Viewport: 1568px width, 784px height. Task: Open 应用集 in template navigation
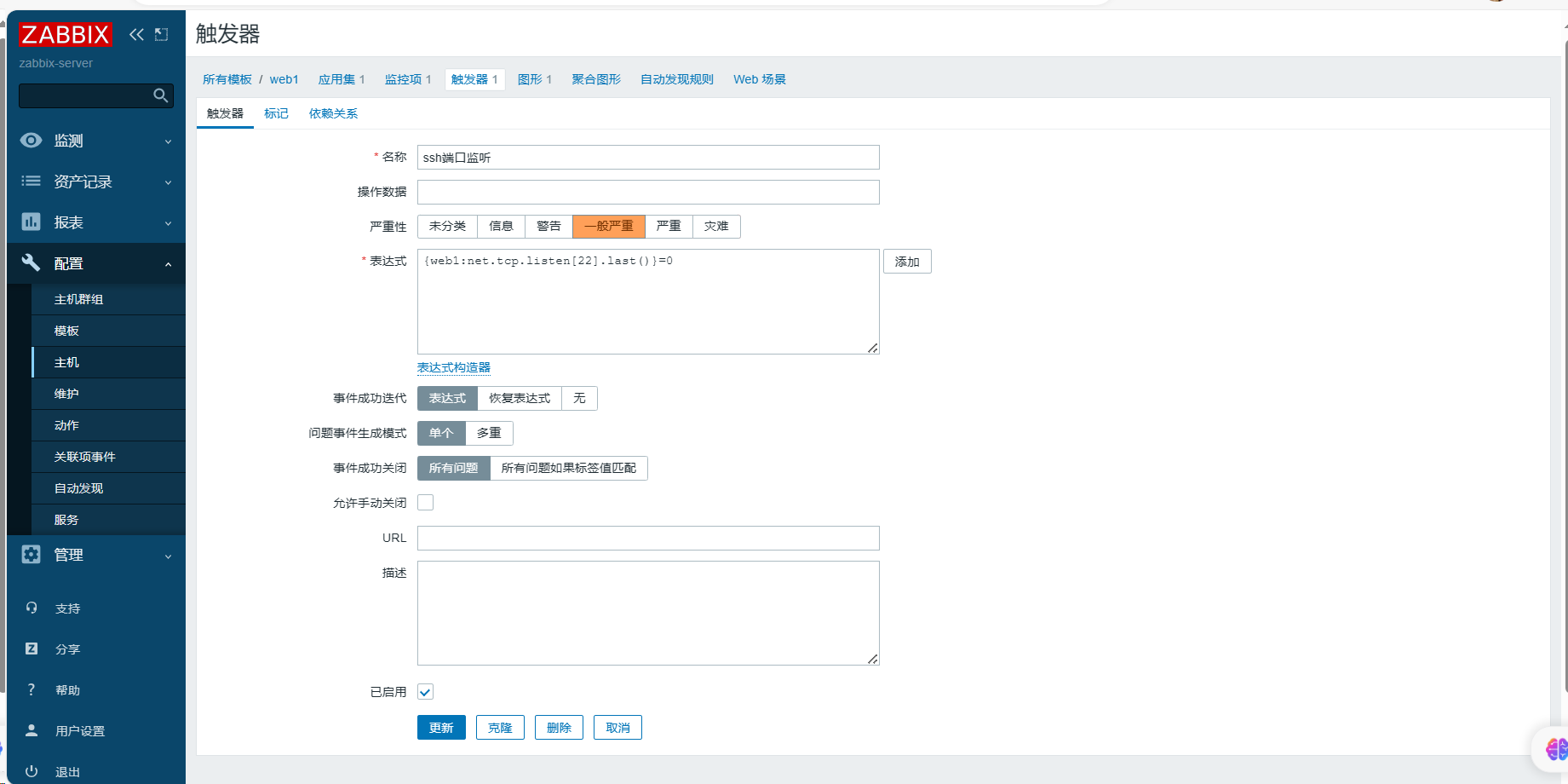(x=336, y=79)
